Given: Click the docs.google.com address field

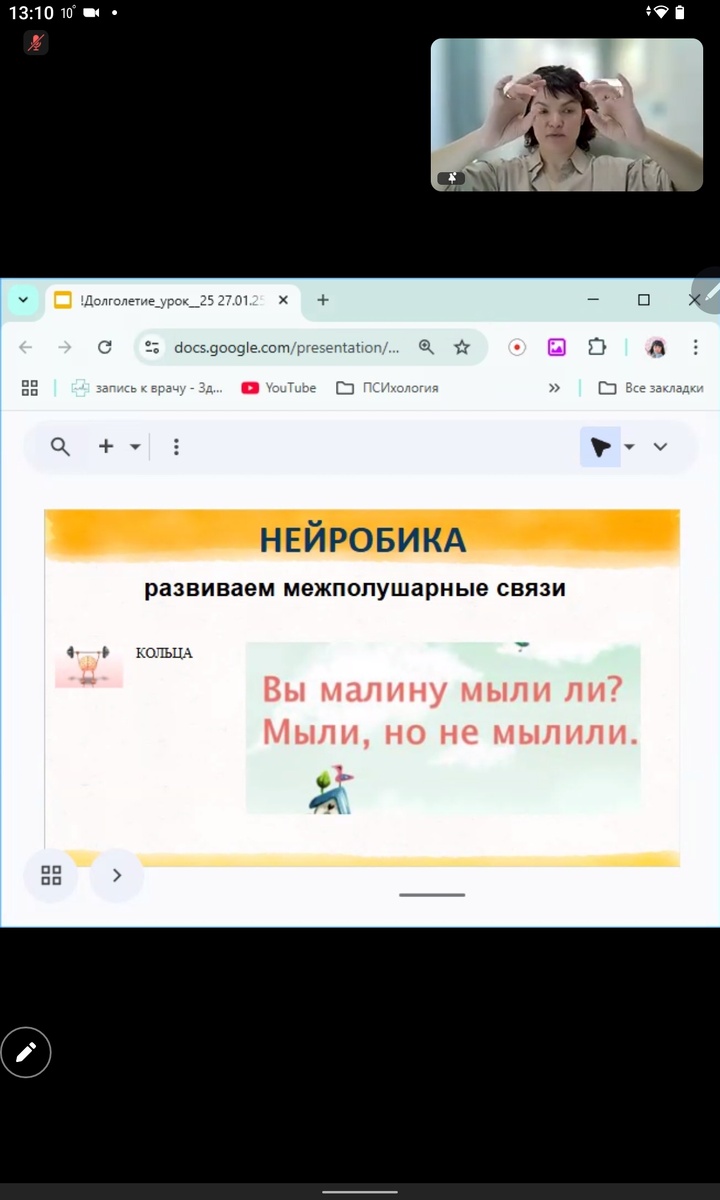Looking at the screenshot, I should (x=286, y=347).
